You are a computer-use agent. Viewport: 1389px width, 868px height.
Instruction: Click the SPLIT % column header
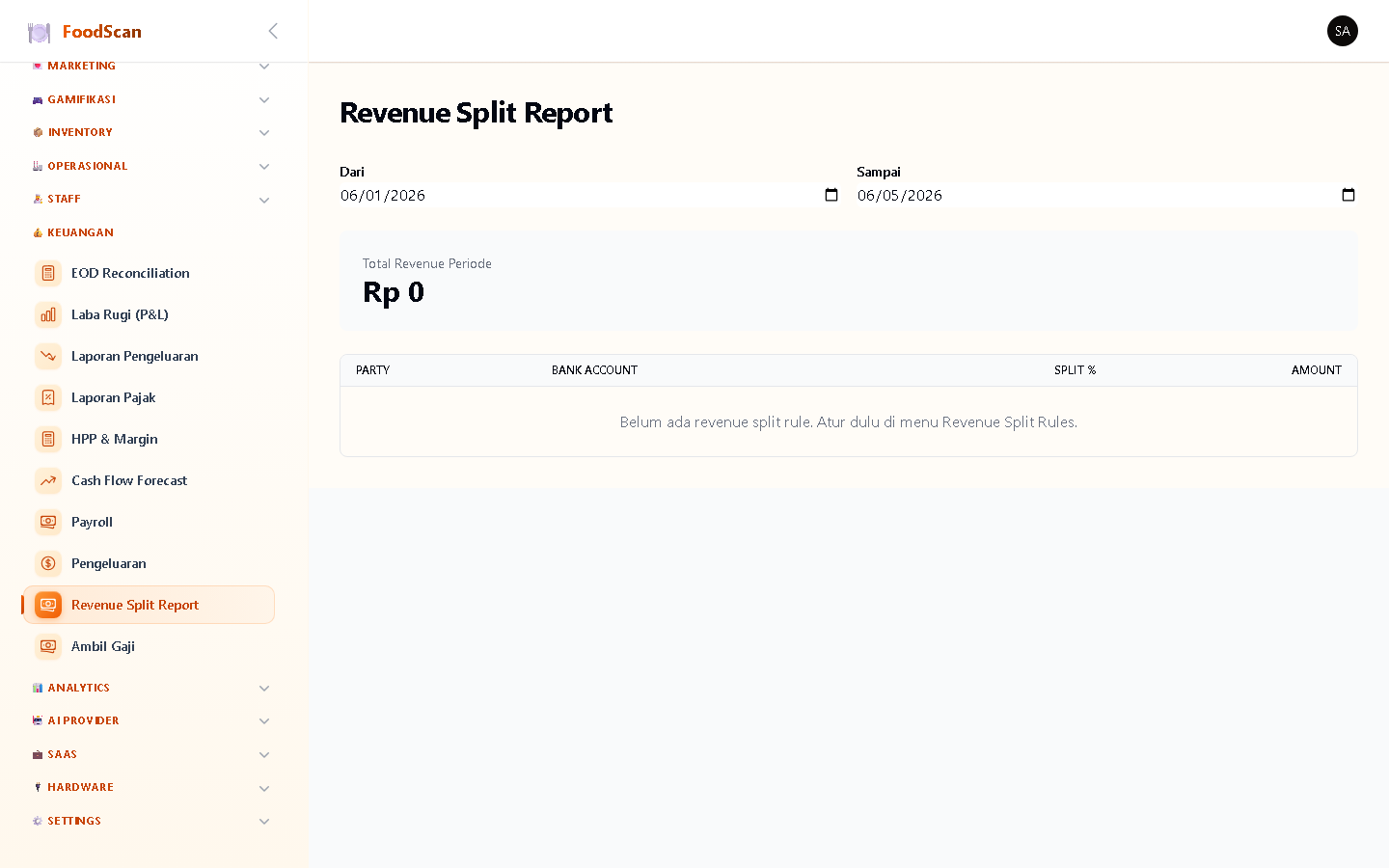click(x=1075, y=370)
